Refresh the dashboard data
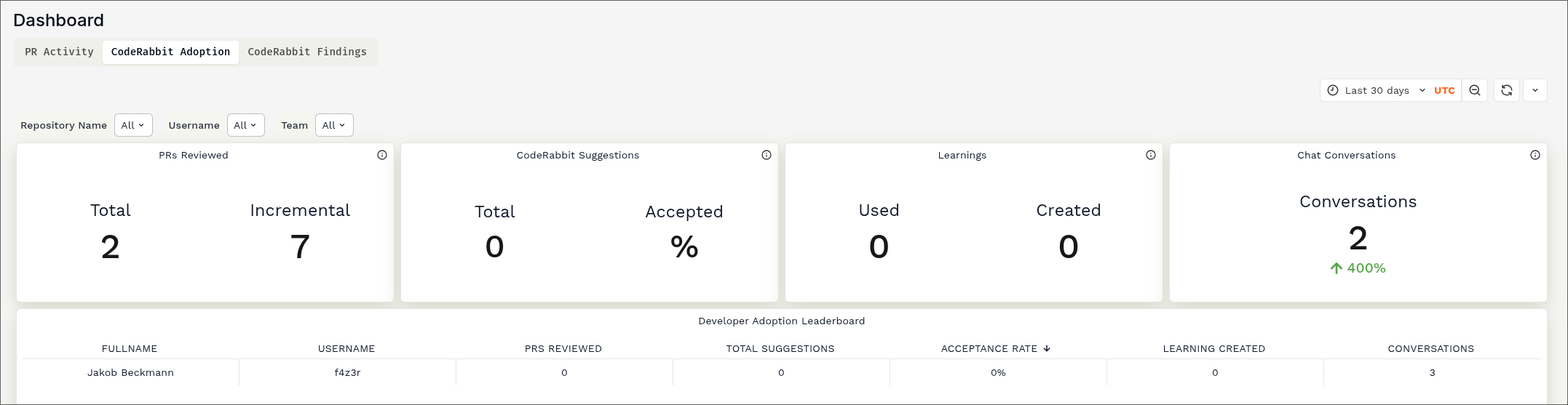1568x405 pixels. (x=1507, y=90)
